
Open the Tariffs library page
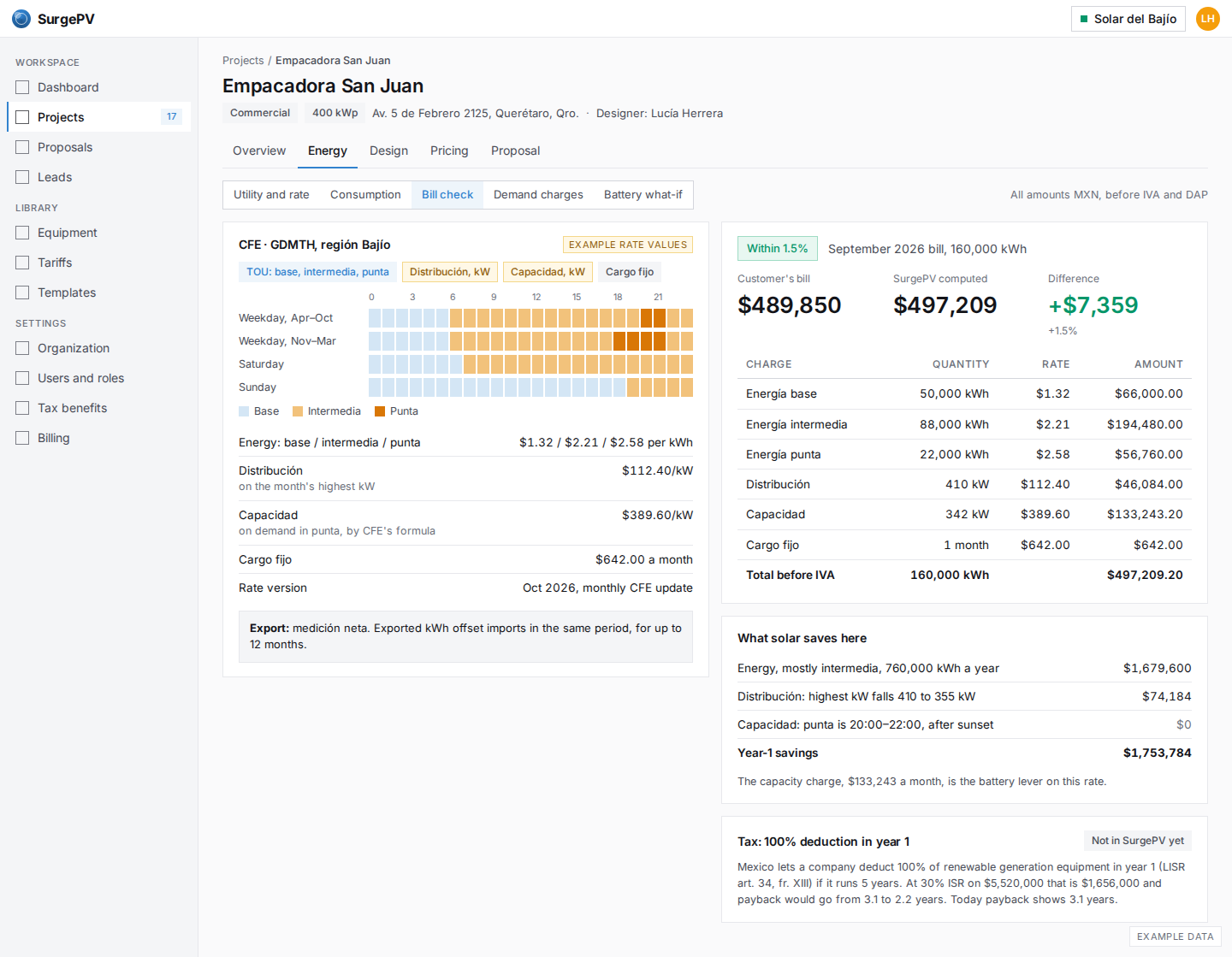[98, 263]
